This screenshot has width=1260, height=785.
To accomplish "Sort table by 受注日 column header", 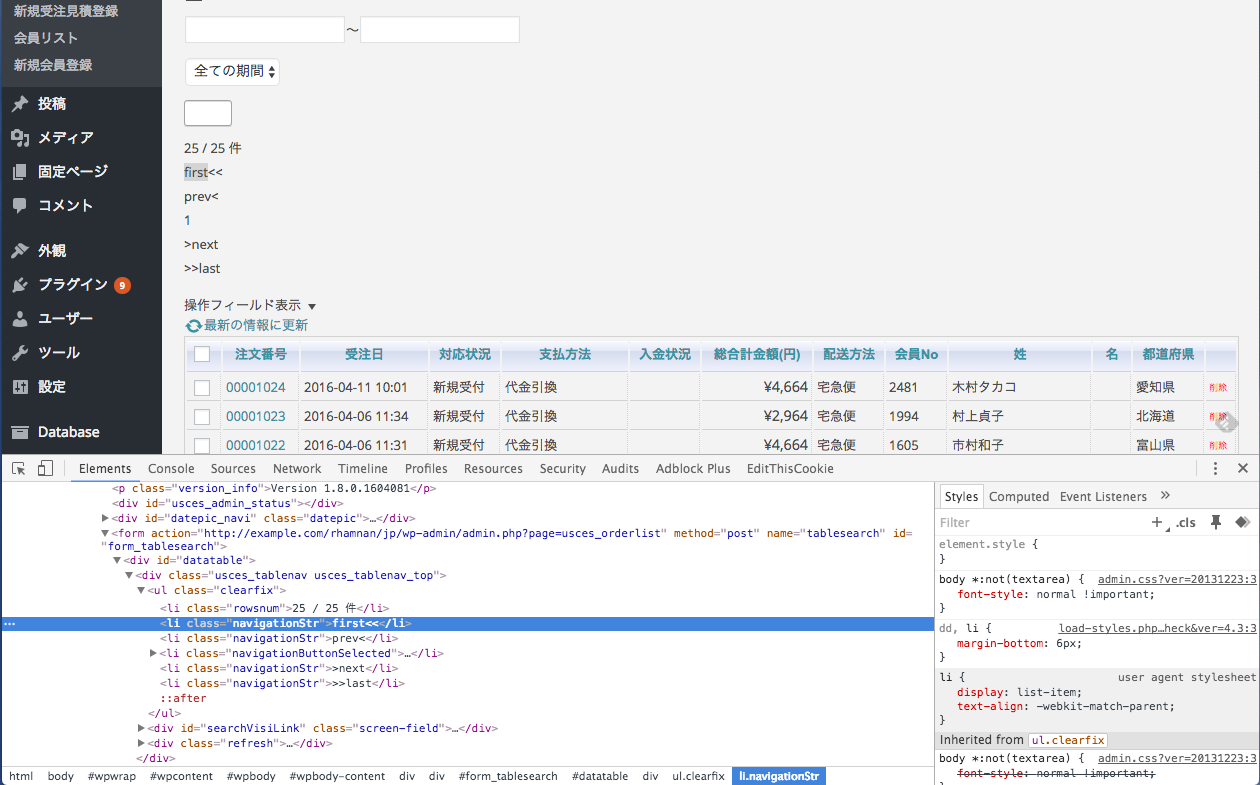I will (364, 354).
